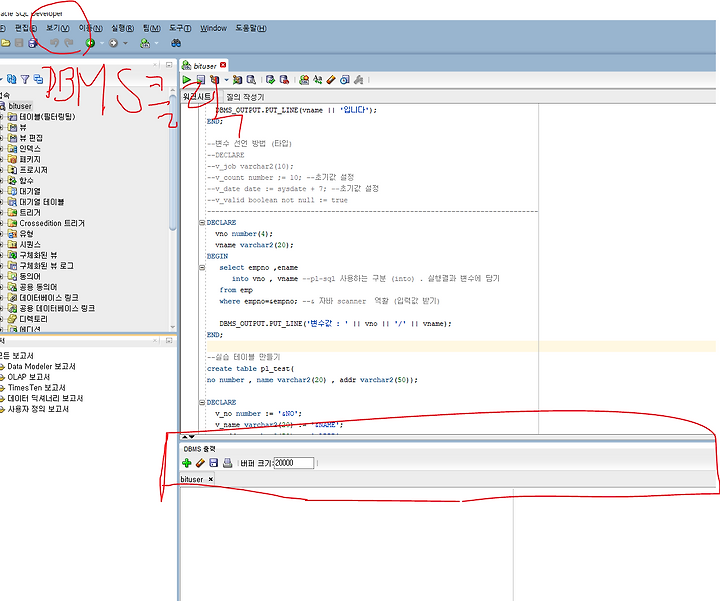Open the SQL History icon
The width and height of the screenshot is (720, 601).
(345, 80)
